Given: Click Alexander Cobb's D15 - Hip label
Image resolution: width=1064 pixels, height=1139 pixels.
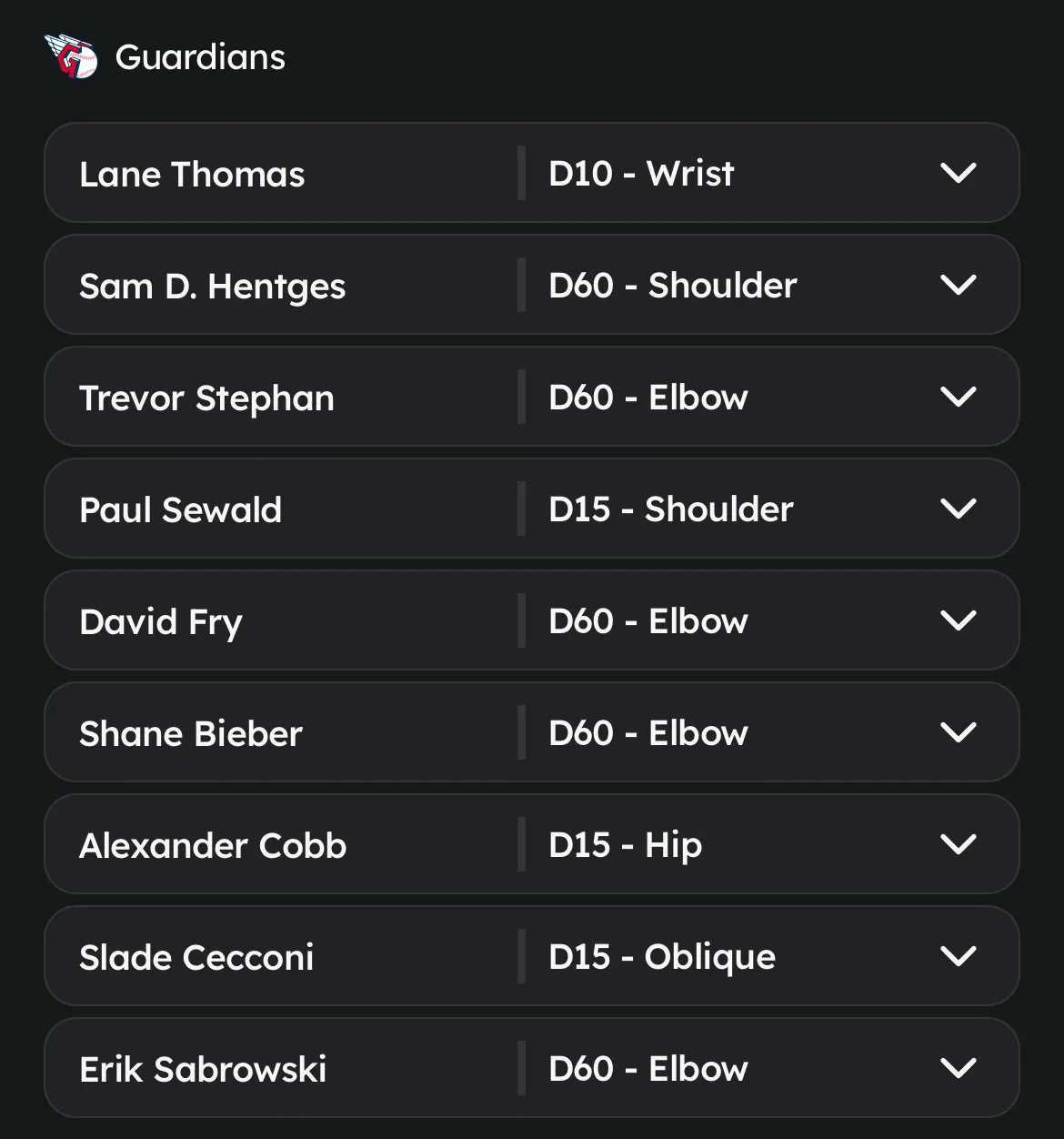Looking at the screenshot, I should click(x=626, y=846).
